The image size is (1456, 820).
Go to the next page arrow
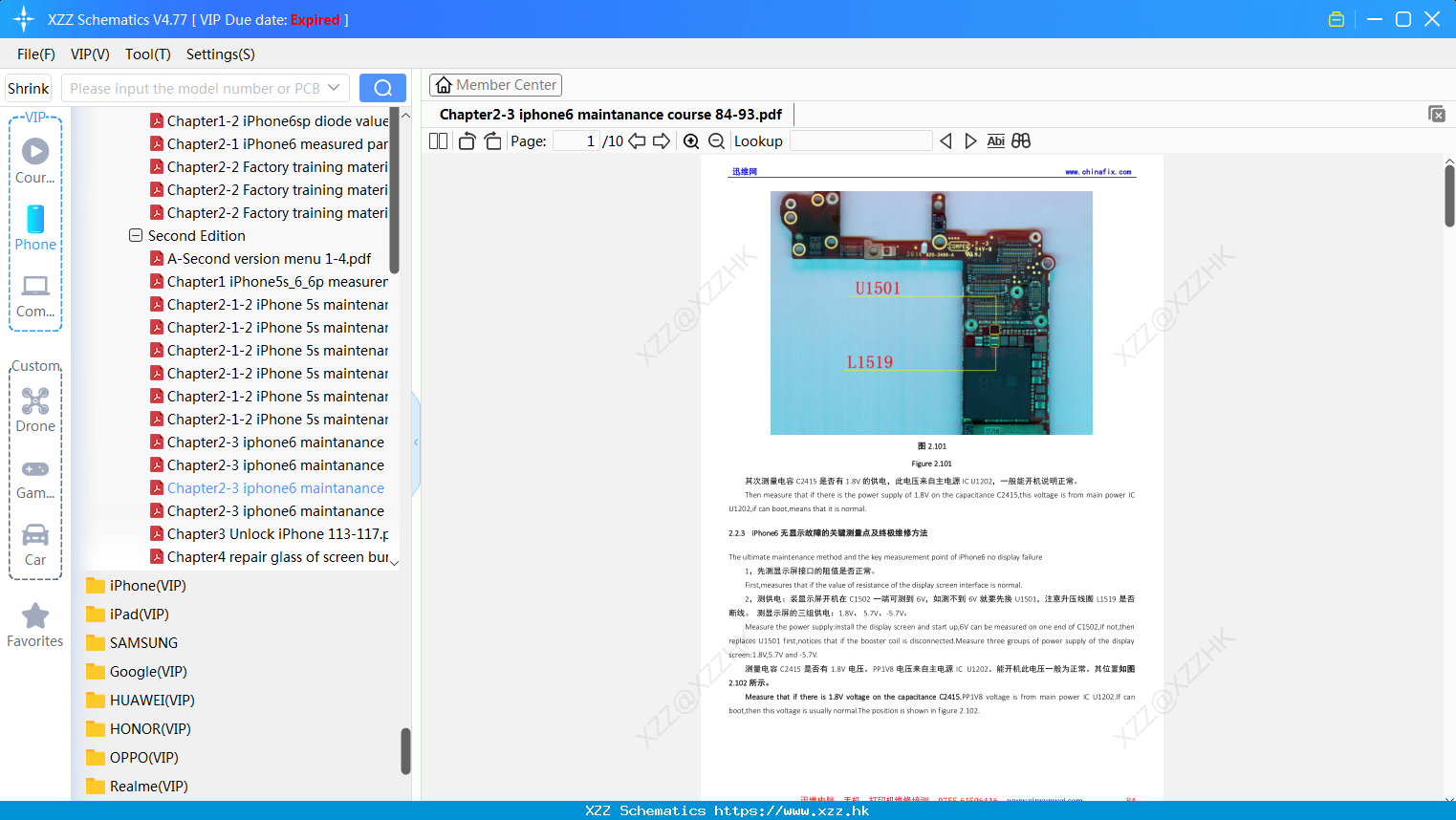tap(662, 140)
